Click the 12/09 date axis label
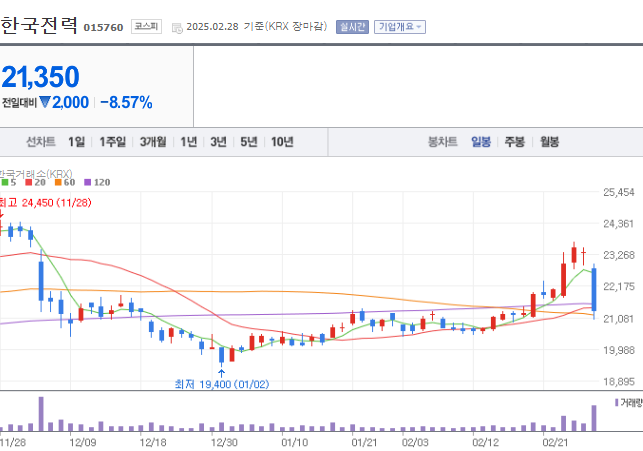Image resolution: width=643 pixels, height=451 pixels. [82, 442]
